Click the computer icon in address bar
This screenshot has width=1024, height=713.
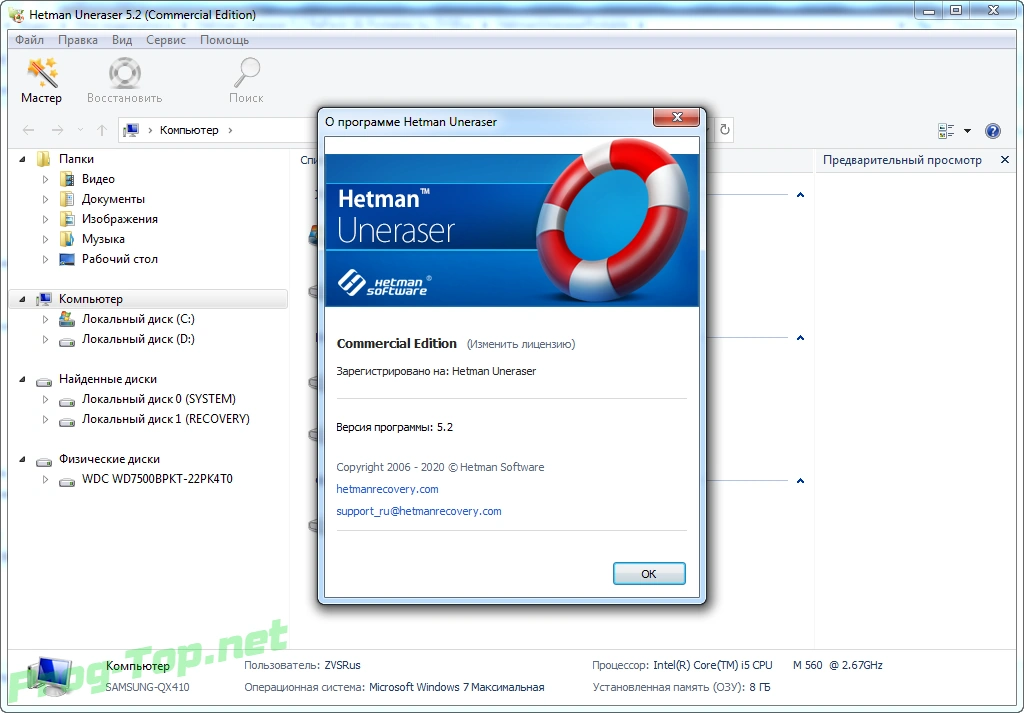(131, 130)
